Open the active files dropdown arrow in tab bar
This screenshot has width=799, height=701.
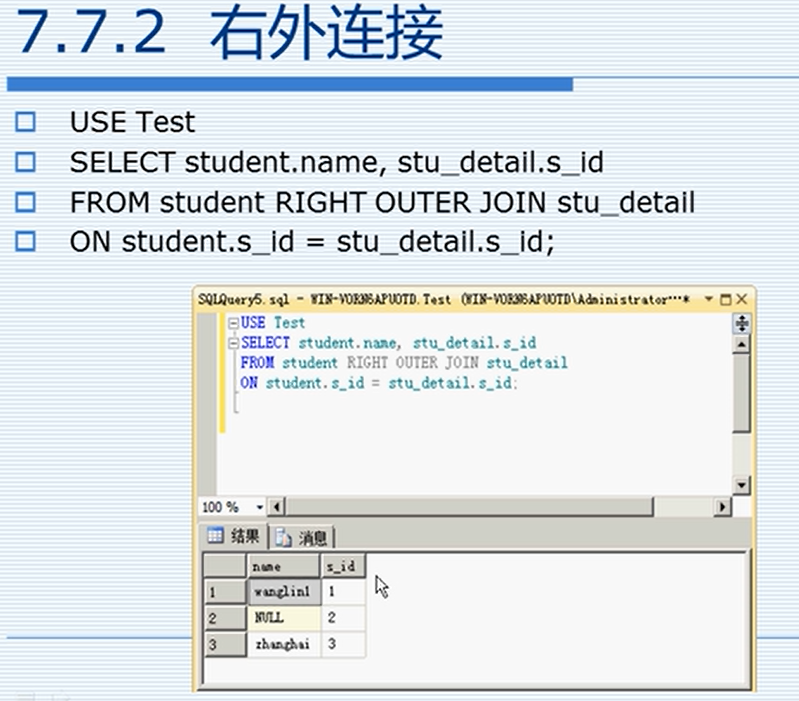pos(708,299)
